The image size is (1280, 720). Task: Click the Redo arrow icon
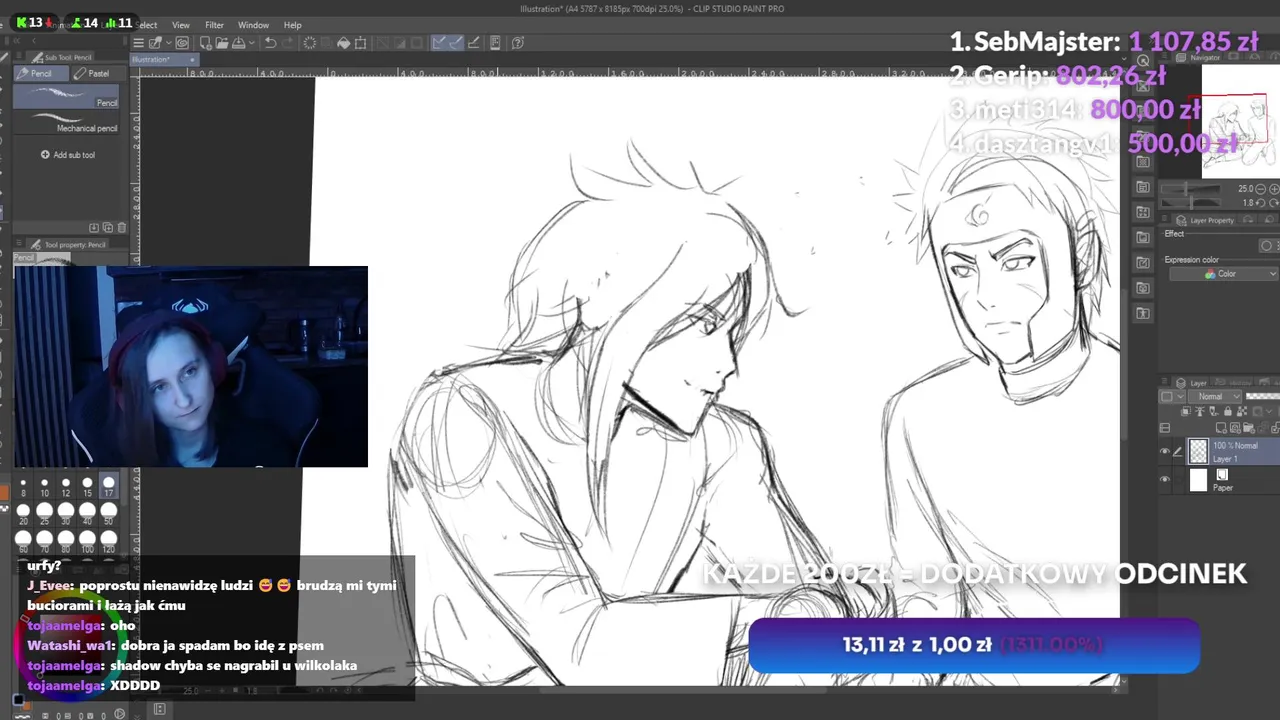pyautogui.click(x=287, y=43)
